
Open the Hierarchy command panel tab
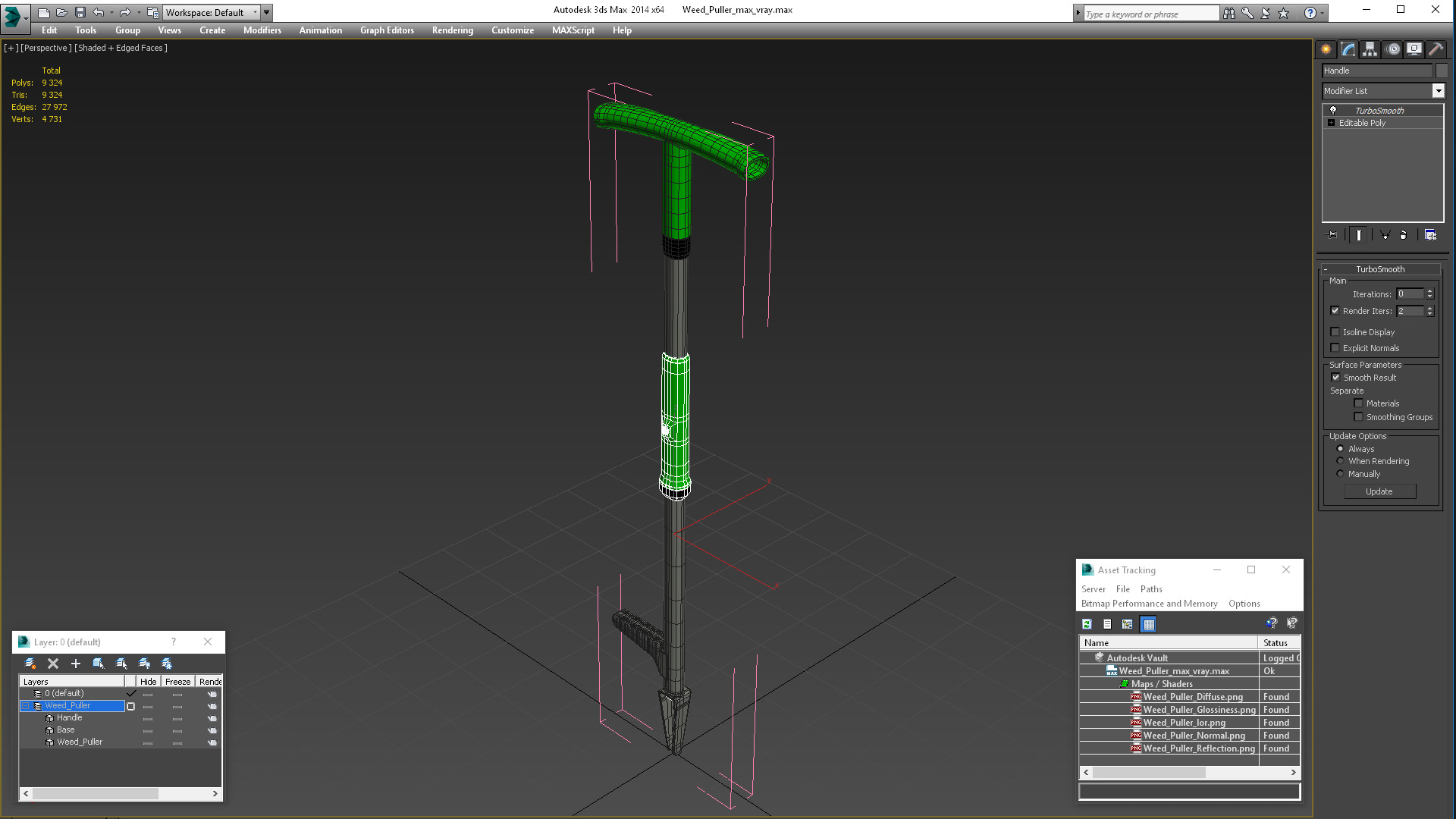(1370, 49)
